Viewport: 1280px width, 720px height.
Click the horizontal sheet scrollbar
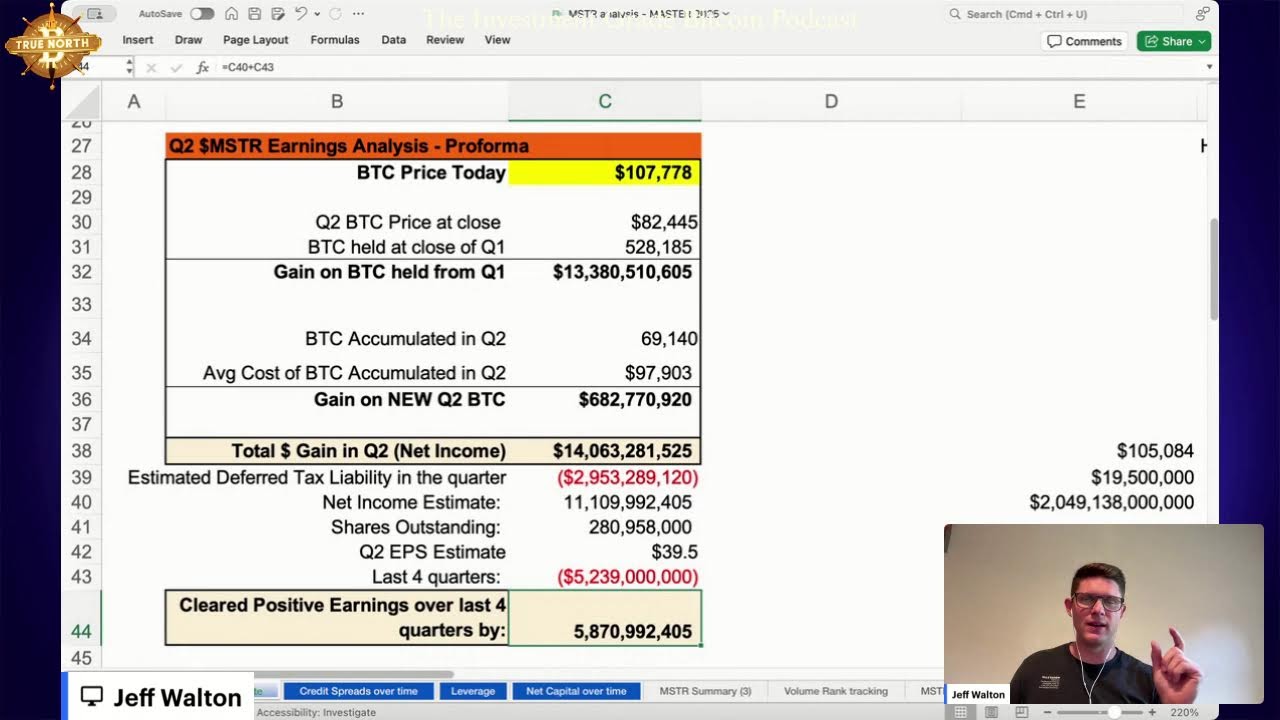(x=355, y=675)
